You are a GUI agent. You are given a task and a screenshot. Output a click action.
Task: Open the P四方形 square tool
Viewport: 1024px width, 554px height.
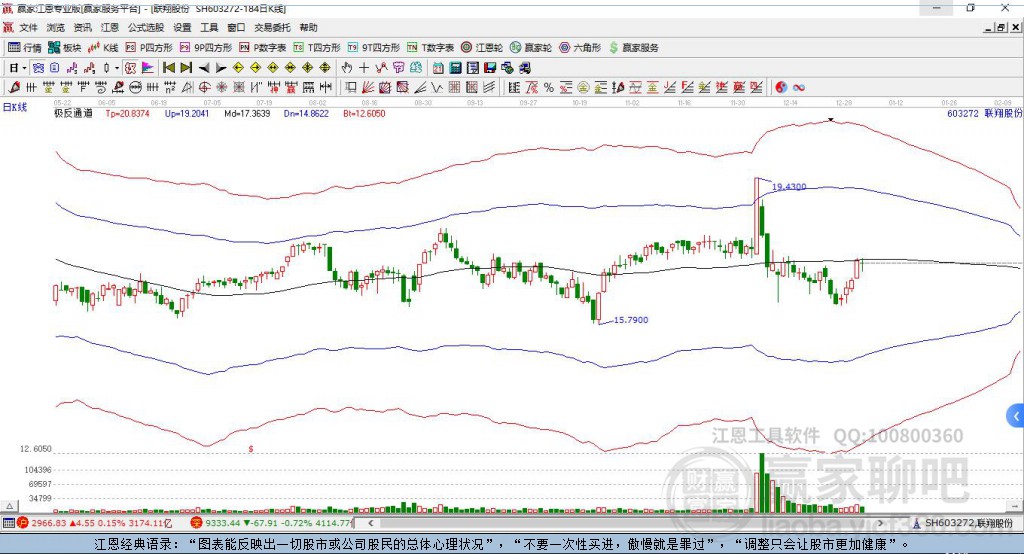[x=149, y=48]
